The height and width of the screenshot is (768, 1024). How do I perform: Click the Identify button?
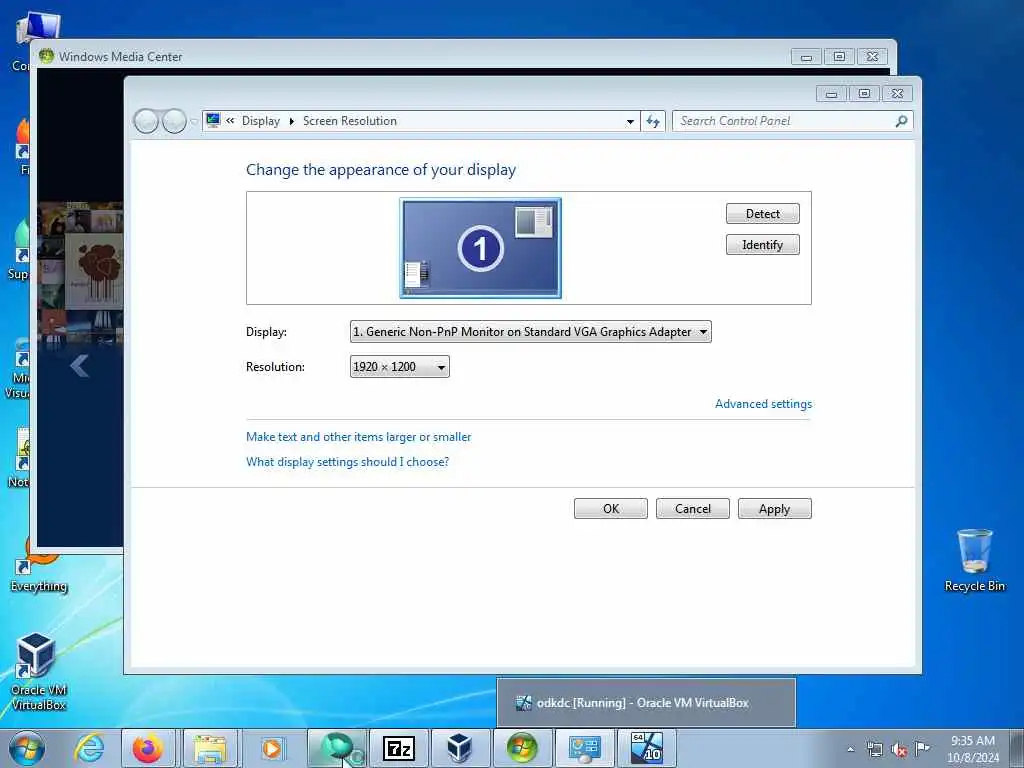[762, 245]
